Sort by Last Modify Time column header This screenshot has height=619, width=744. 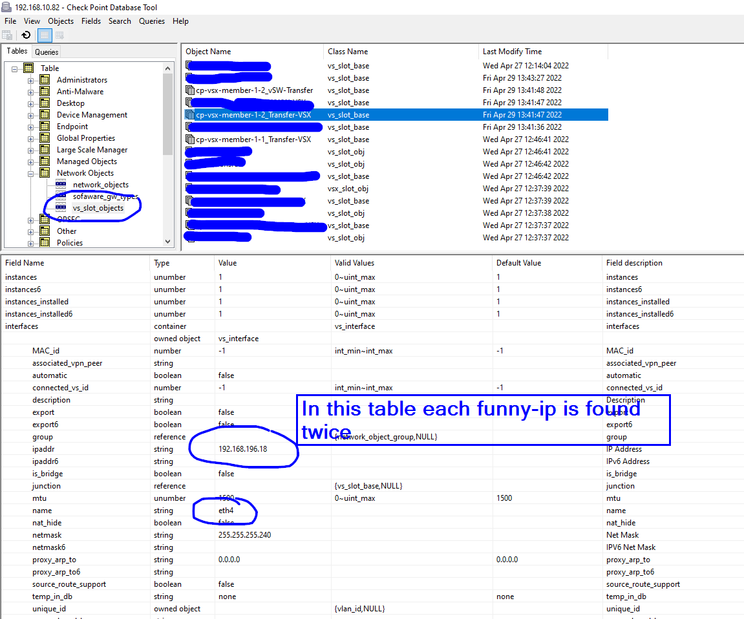pos(512,51)
